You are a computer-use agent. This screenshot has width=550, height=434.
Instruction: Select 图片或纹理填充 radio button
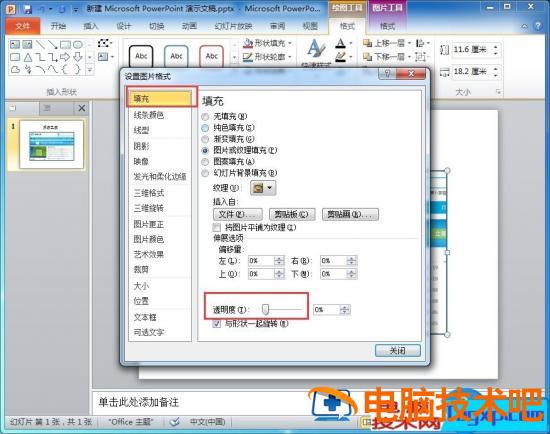point(205,151)
